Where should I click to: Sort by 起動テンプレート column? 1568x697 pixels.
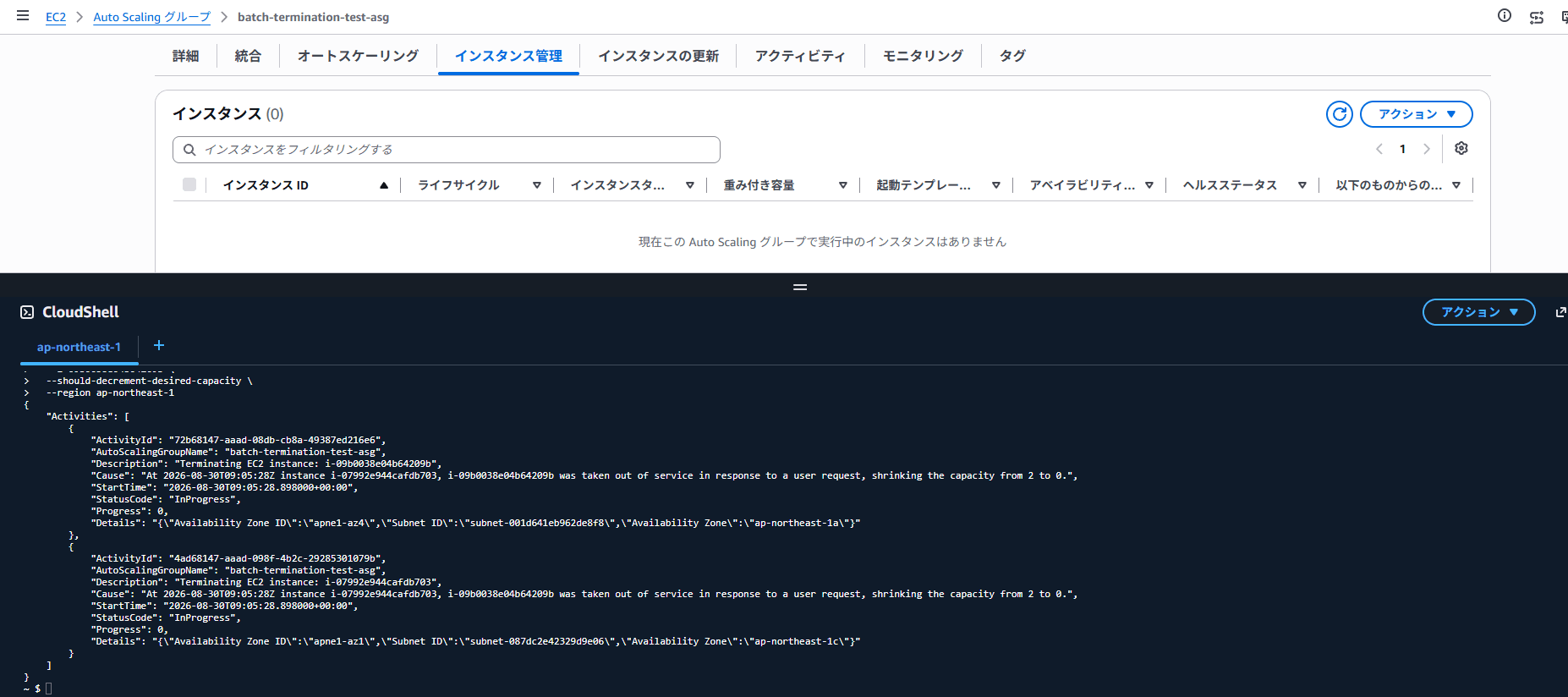click(996, 185)
